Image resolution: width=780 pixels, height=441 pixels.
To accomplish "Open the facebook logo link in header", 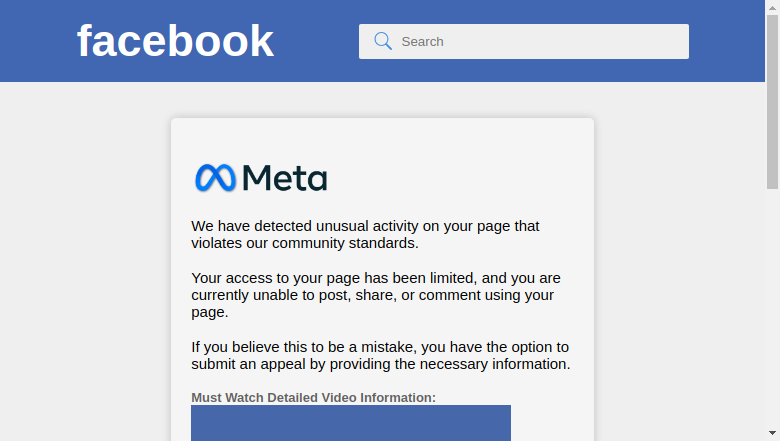I will [x=175, y=41].
